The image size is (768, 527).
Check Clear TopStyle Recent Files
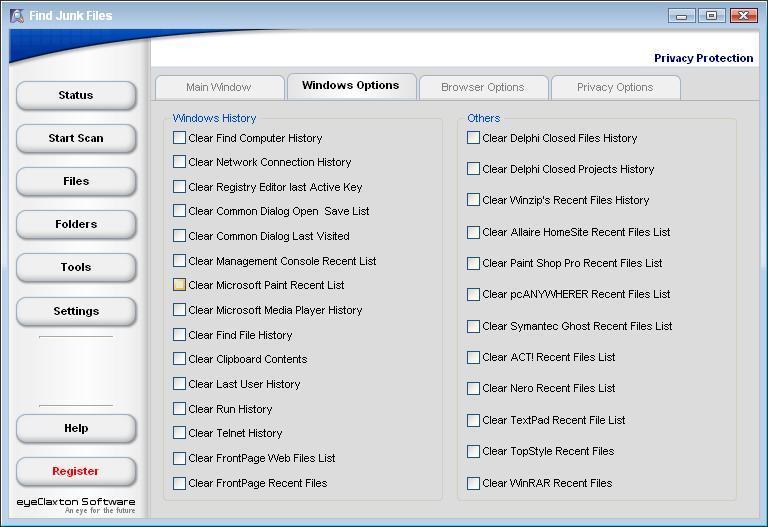coord(473,451)
